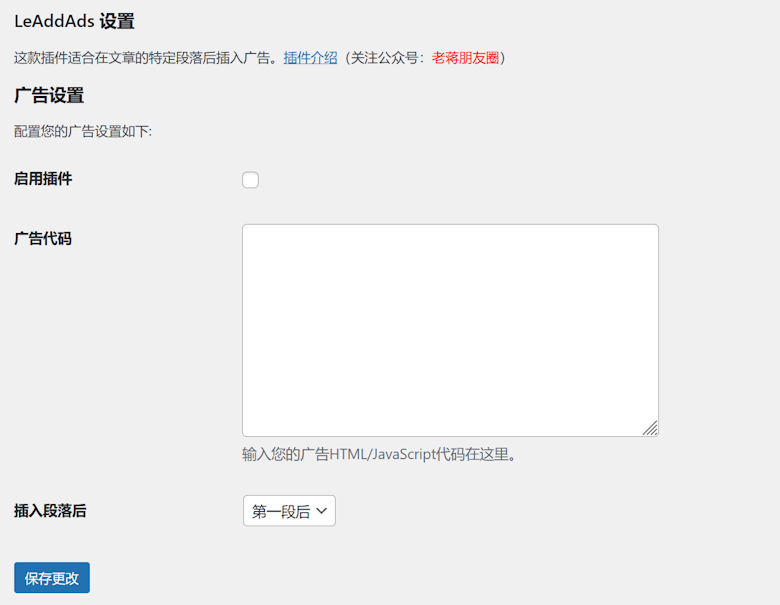Viewport: 780px width, 605px height.
Task: Click the 插入段落后 field label
Action: pyautogui.click(x=50, y=510)
